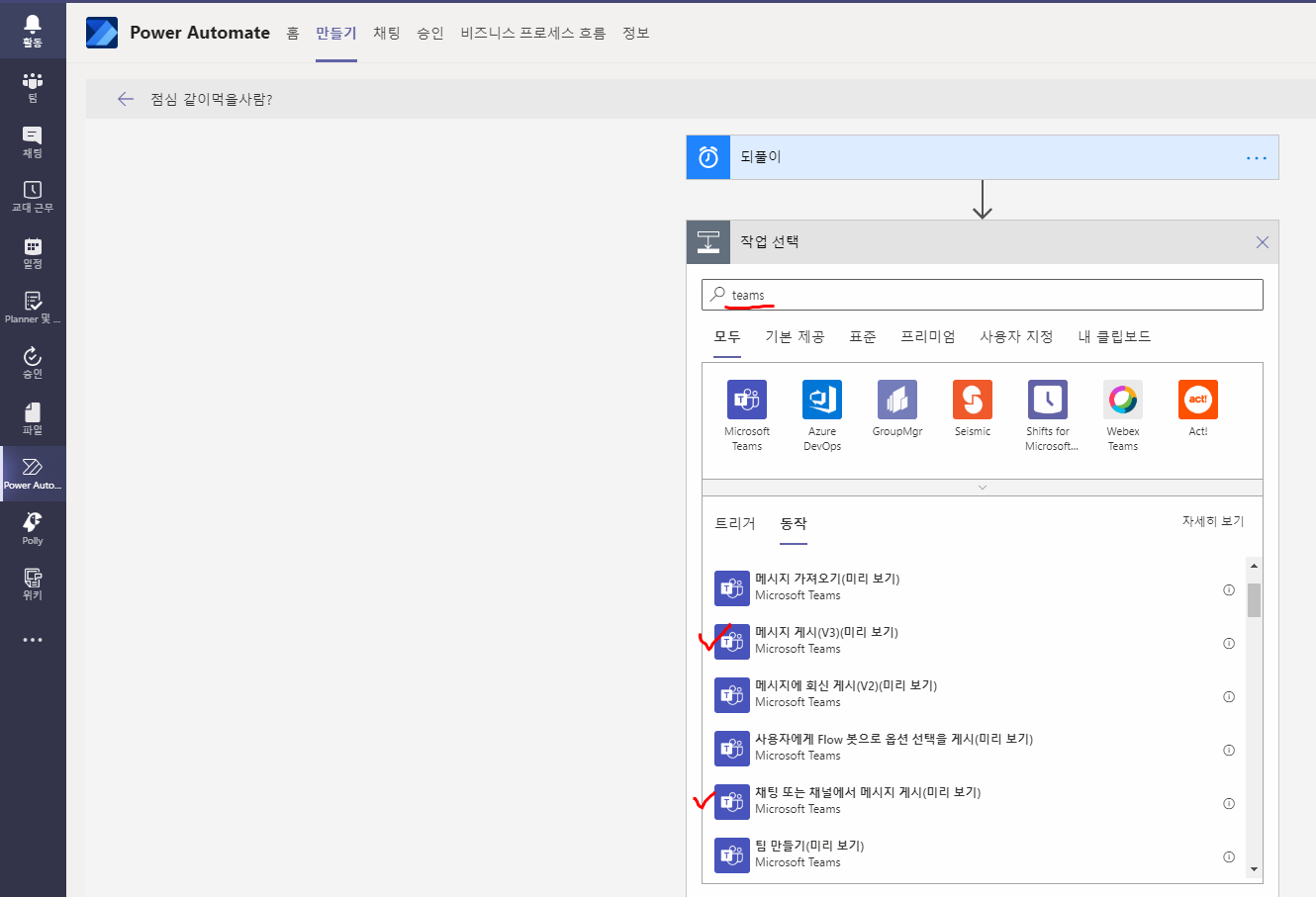Select the Act! connector
The width and height of the screenshot is (1316, 897).
[1198, 408]
